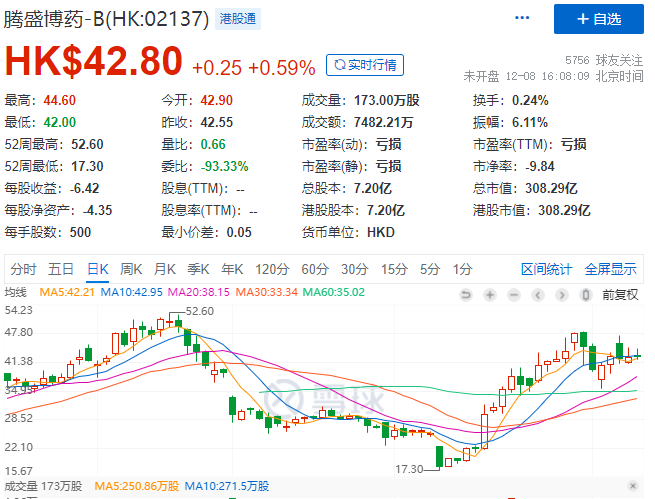Click the 最低 value 42.00
The height and width of the screenshot is (499, 655).
pyautogui.click(x=59, y=122)
